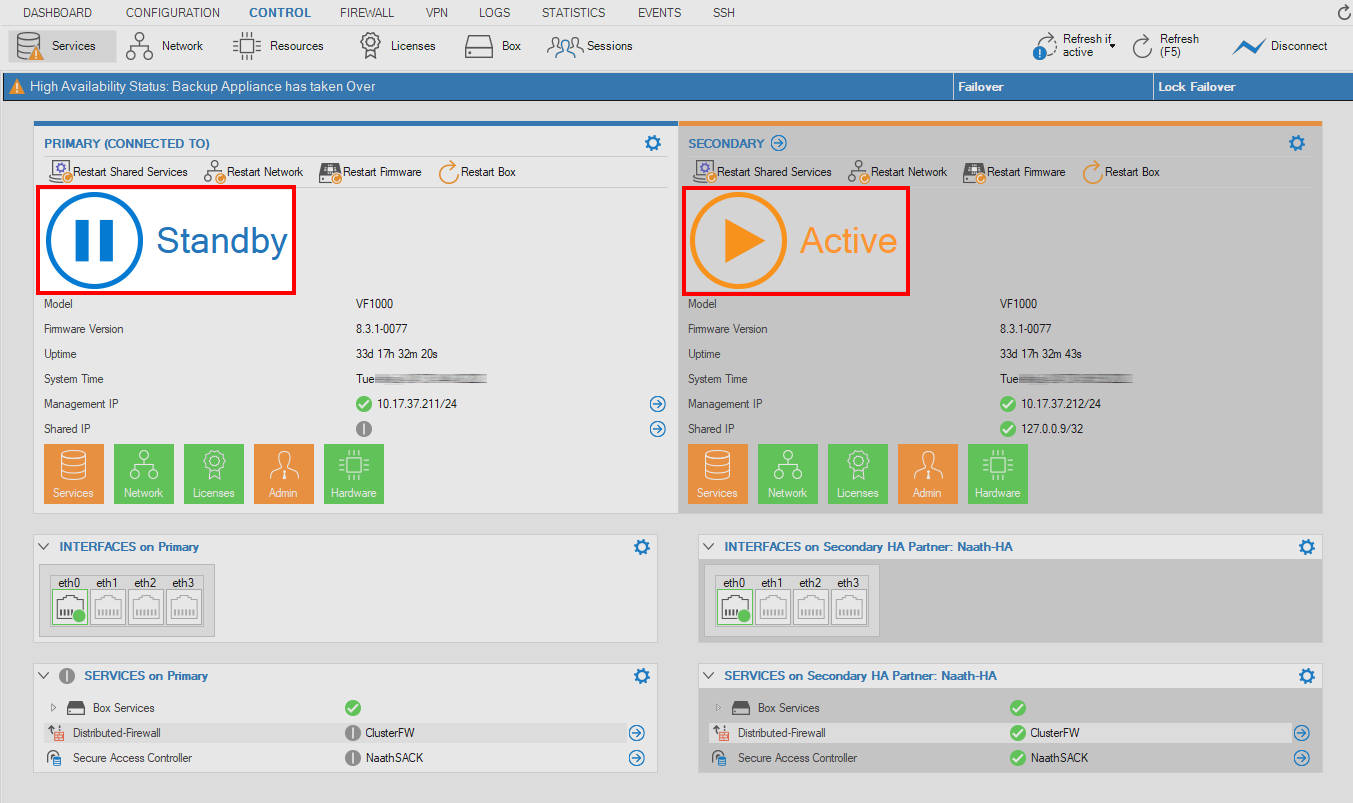Screen dimensions: 1353x803
Task: Collapse Services on Secondary HA Partner section
Action: pyautogui.click(x=709, y=676)
